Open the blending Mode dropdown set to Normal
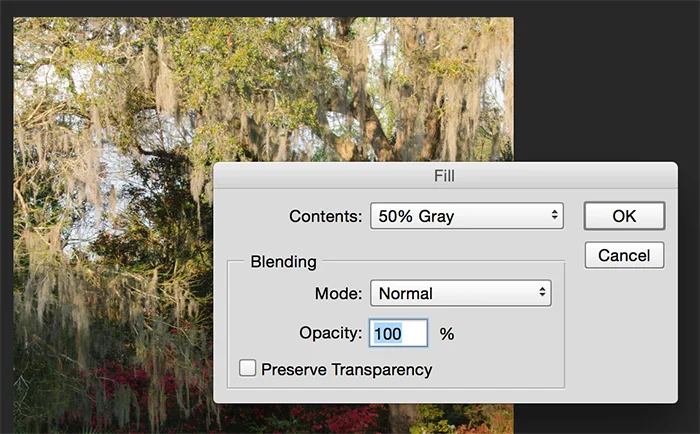This screenshot has height=434, width=700. pos(461,293)
